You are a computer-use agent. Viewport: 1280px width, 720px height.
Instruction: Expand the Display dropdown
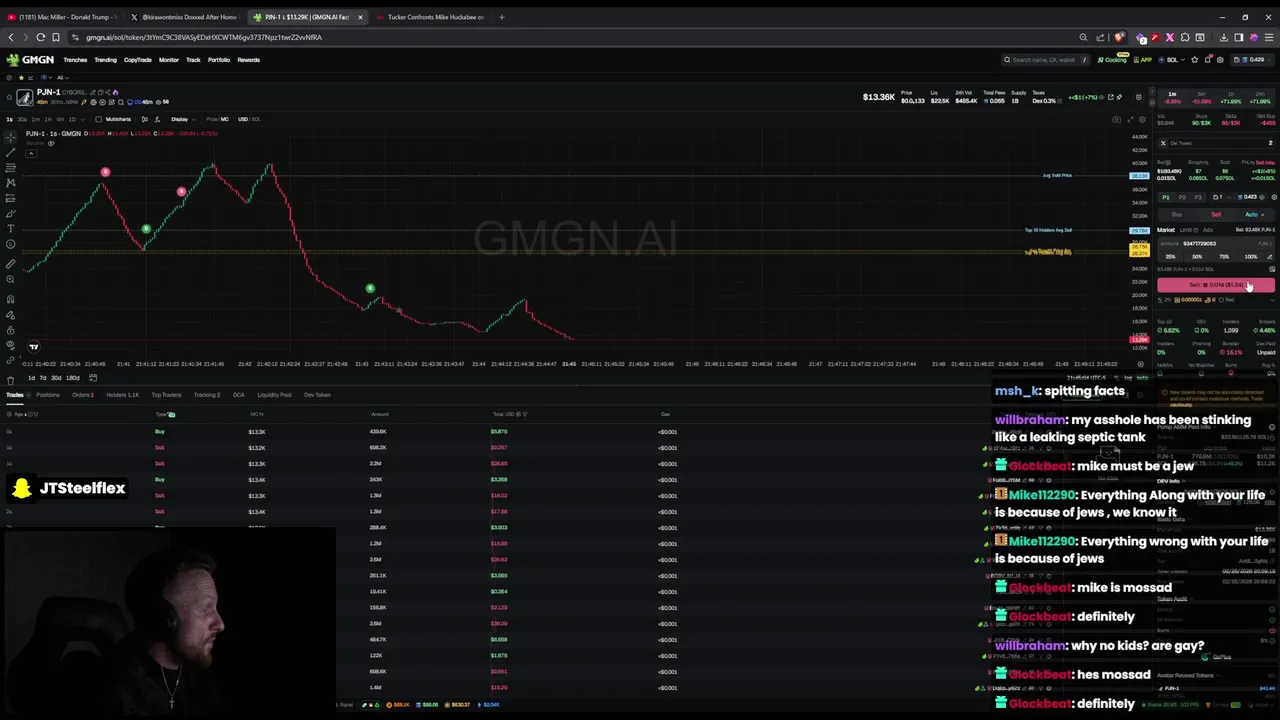coord(181,119)
